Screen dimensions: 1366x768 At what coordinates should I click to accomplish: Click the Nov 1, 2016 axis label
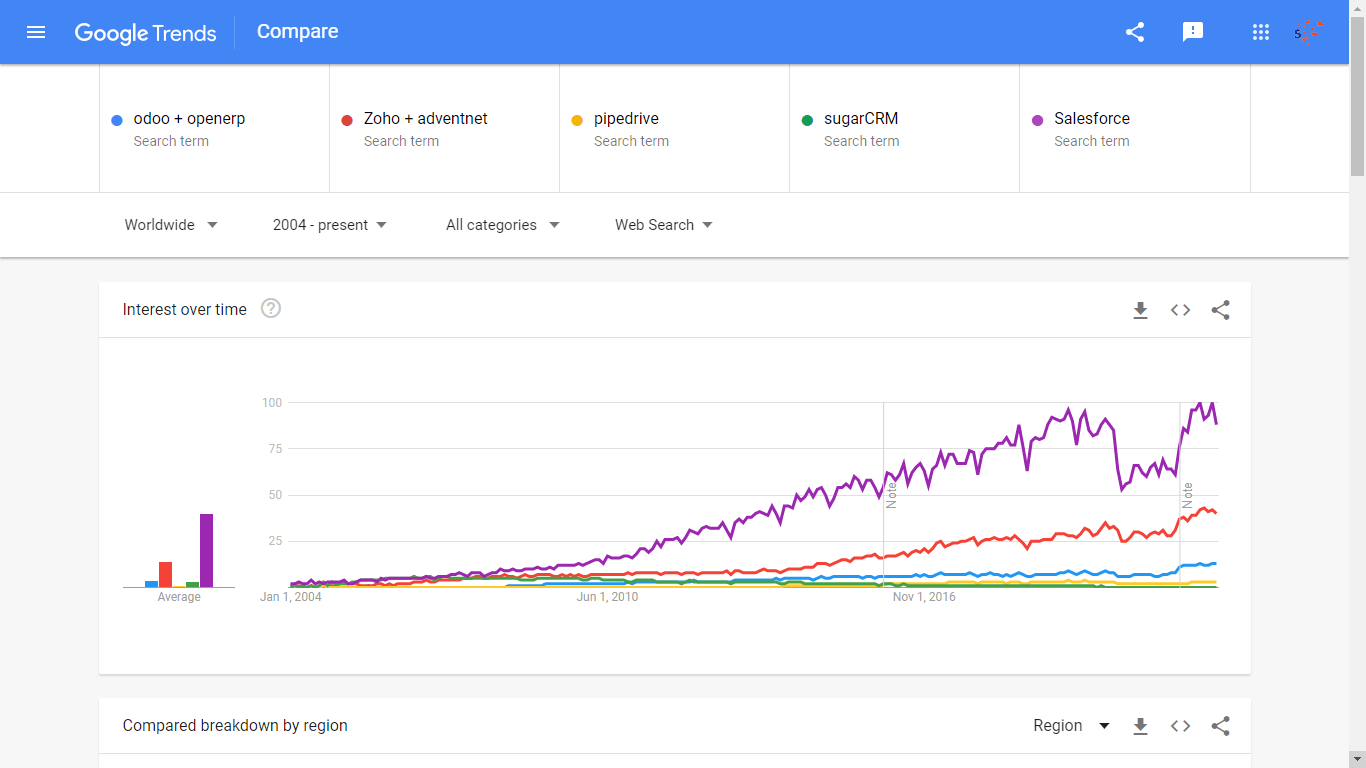924,597
